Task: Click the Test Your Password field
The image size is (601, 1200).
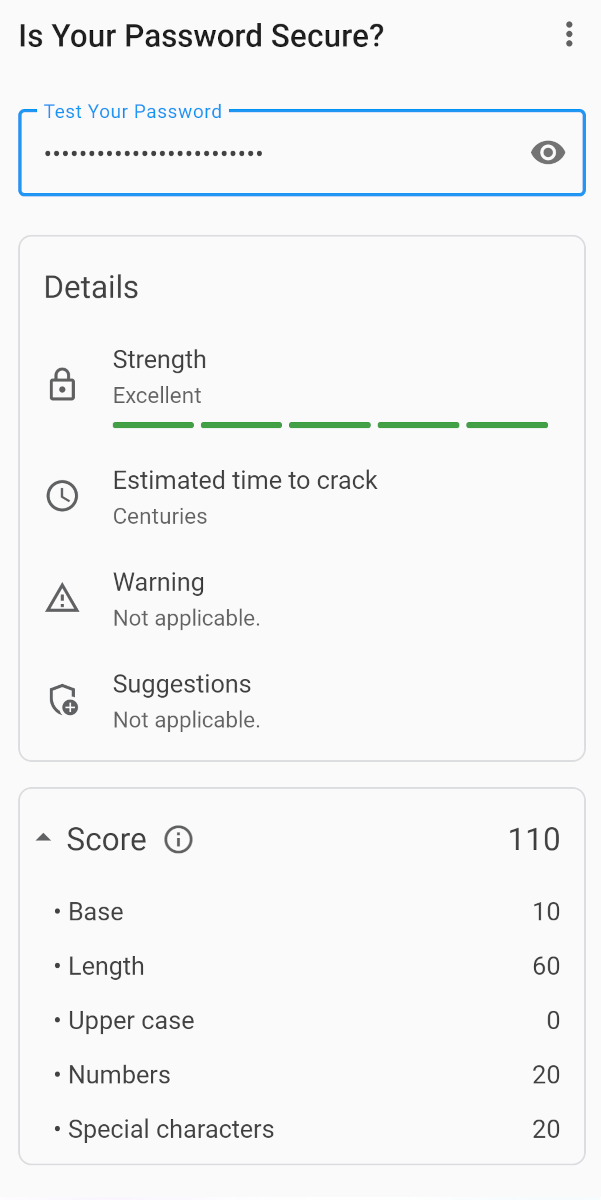Action: tap(270, 154)
